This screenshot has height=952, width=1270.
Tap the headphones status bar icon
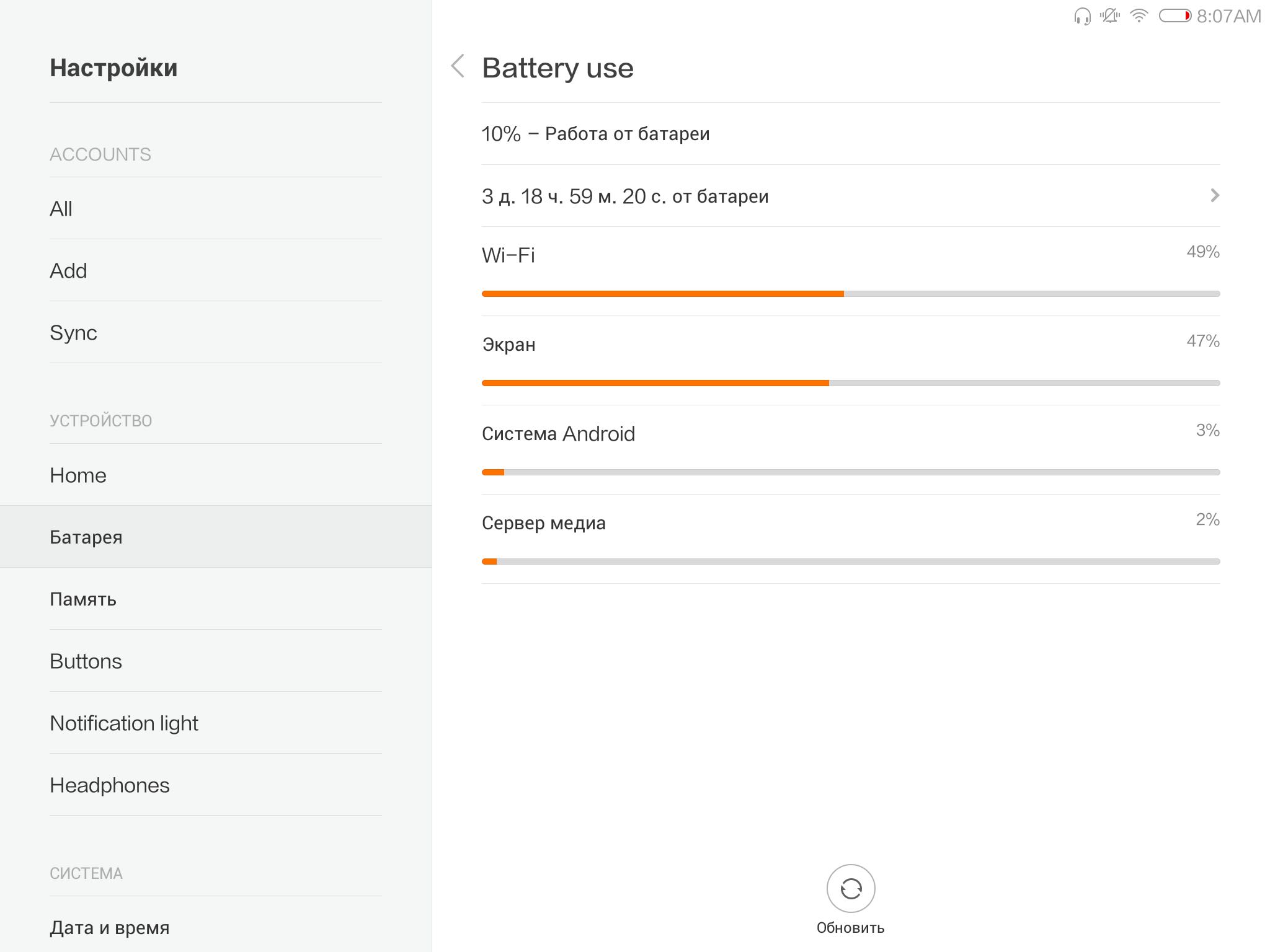[x=1082, y=16]
